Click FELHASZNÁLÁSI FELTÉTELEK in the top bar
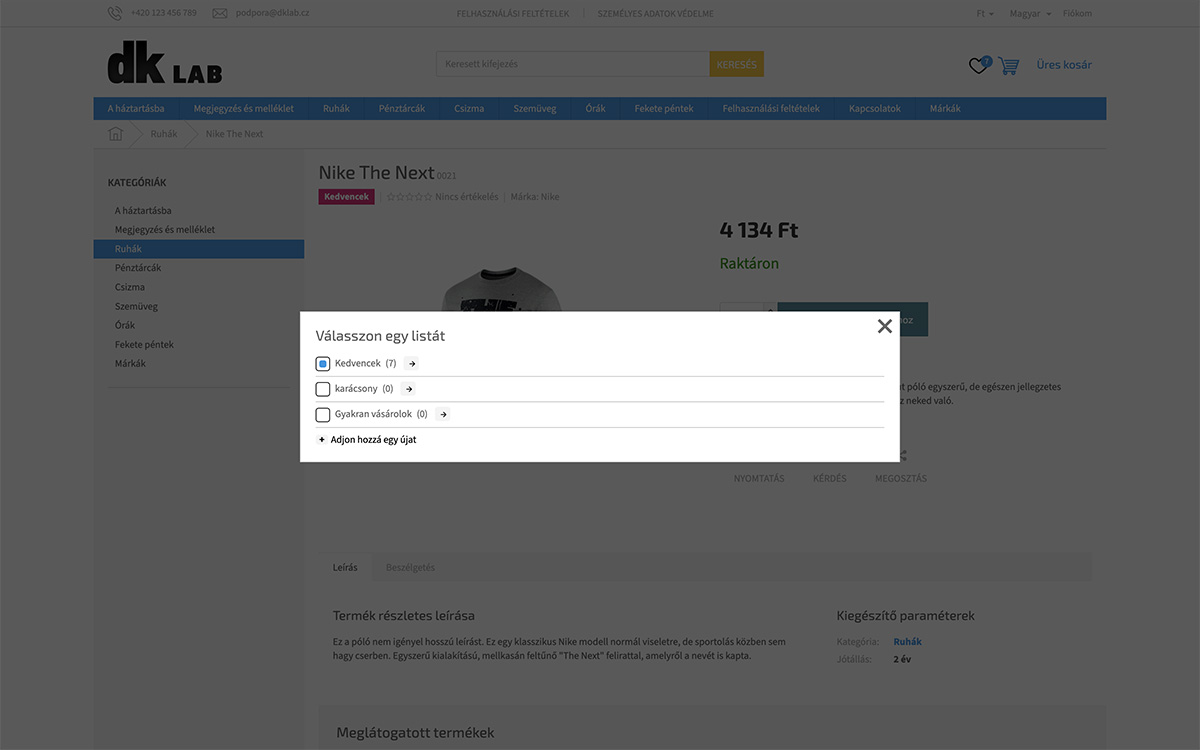The image size is (1200, 750). (513, 14)
